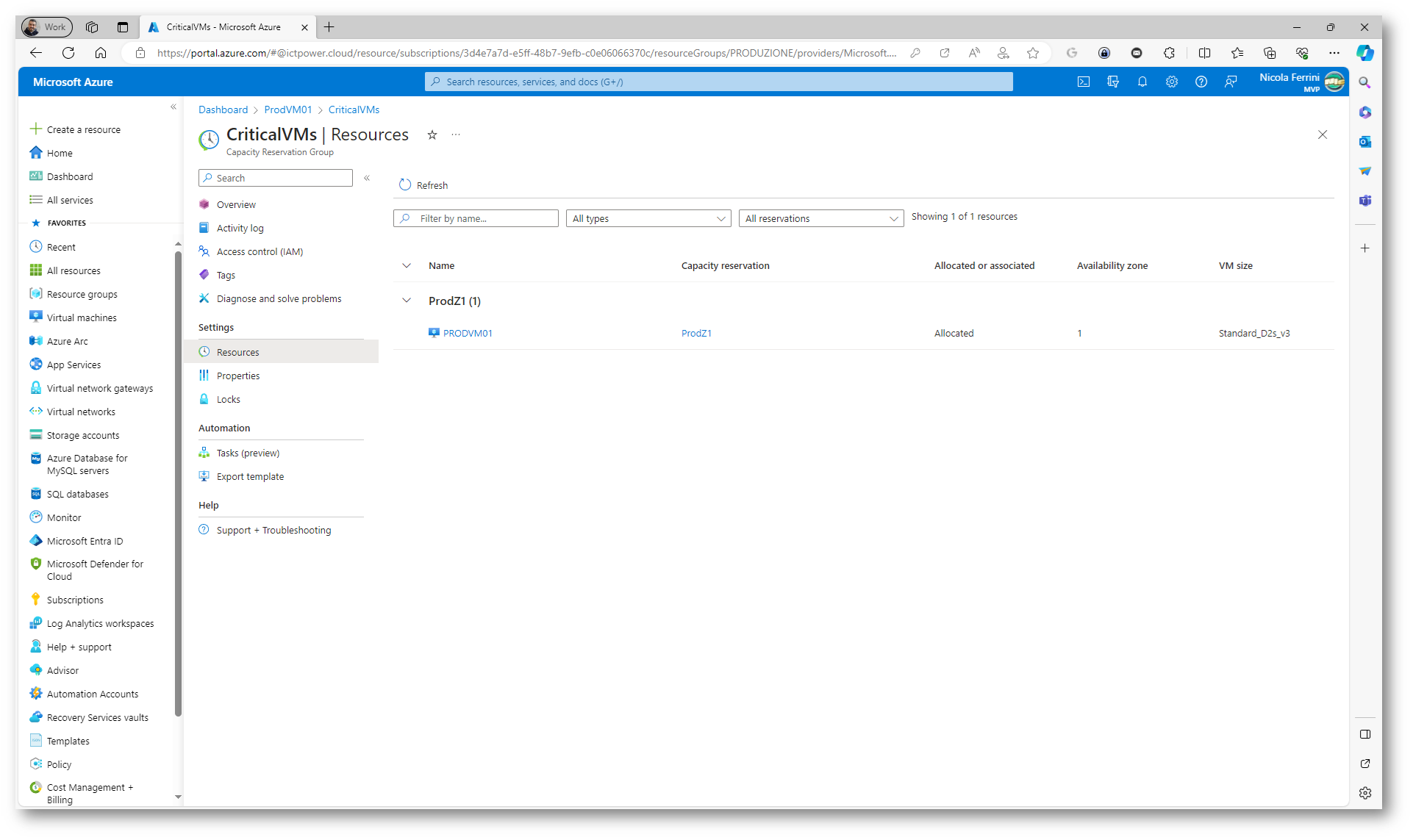Click the browser reload page icon
This screenshot has width=1413, height=840.
pos(68,53)
